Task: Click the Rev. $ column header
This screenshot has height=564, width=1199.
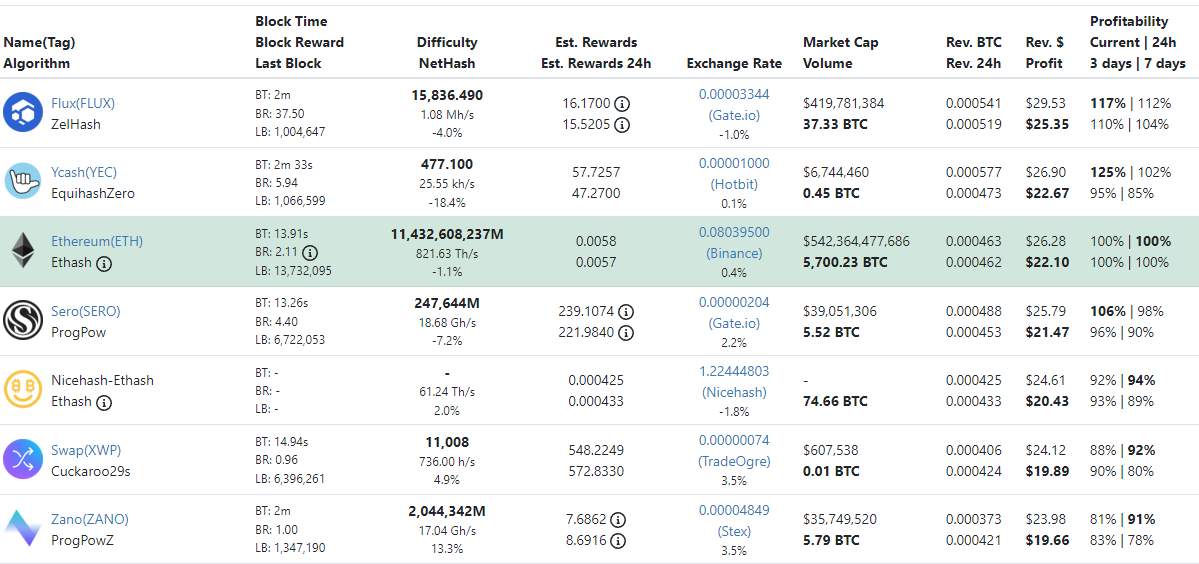Action: click(1044, 43)
